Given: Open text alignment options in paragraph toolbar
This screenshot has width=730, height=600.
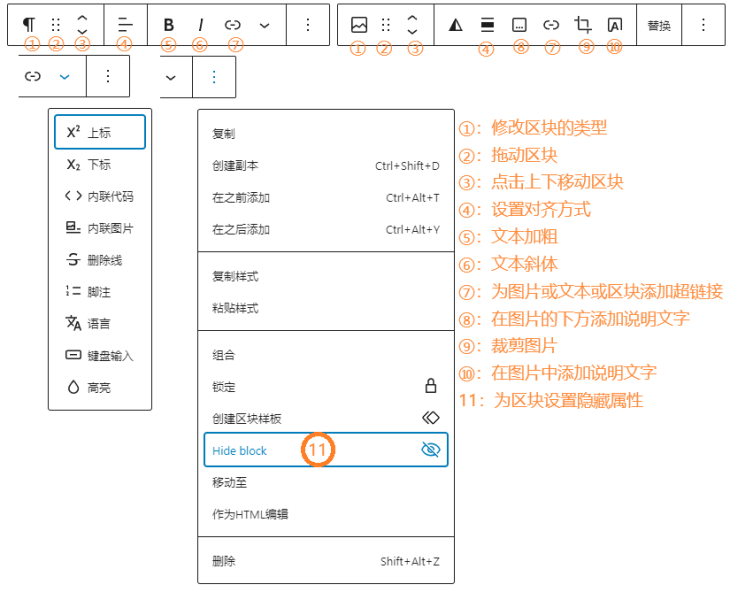Looking at the screenshot, I should click(x=125, y=24).
